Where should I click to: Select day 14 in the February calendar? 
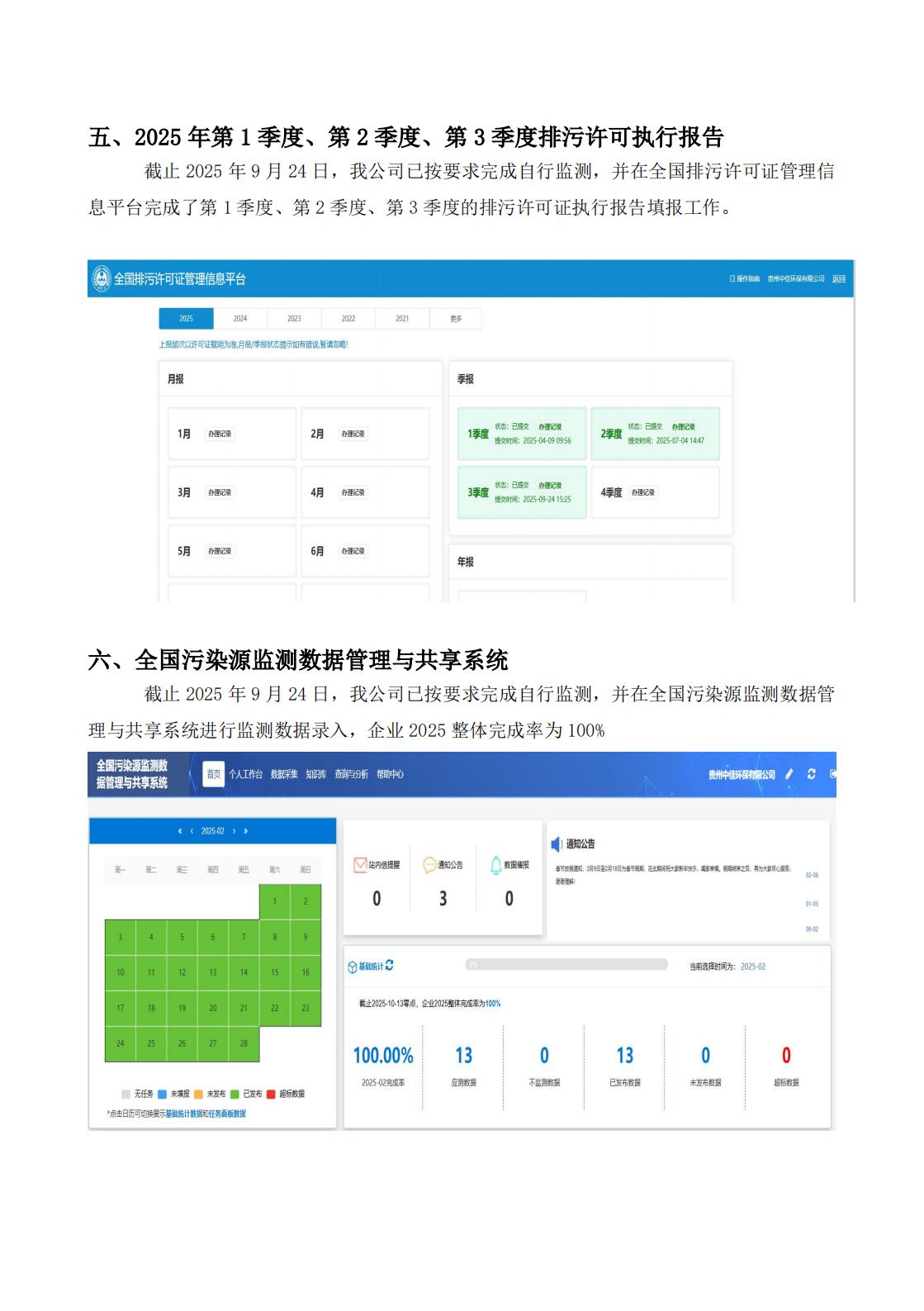click(244, 972)
